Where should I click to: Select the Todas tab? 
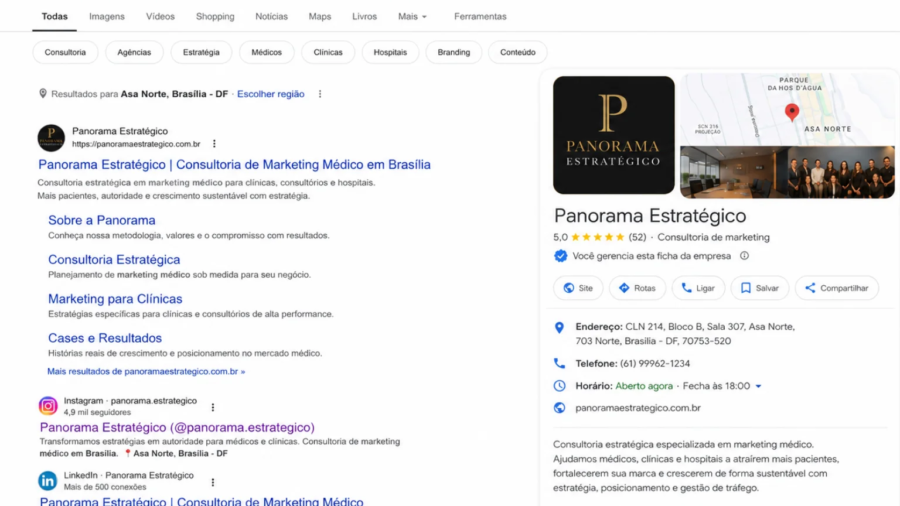[x=55, y=17]
